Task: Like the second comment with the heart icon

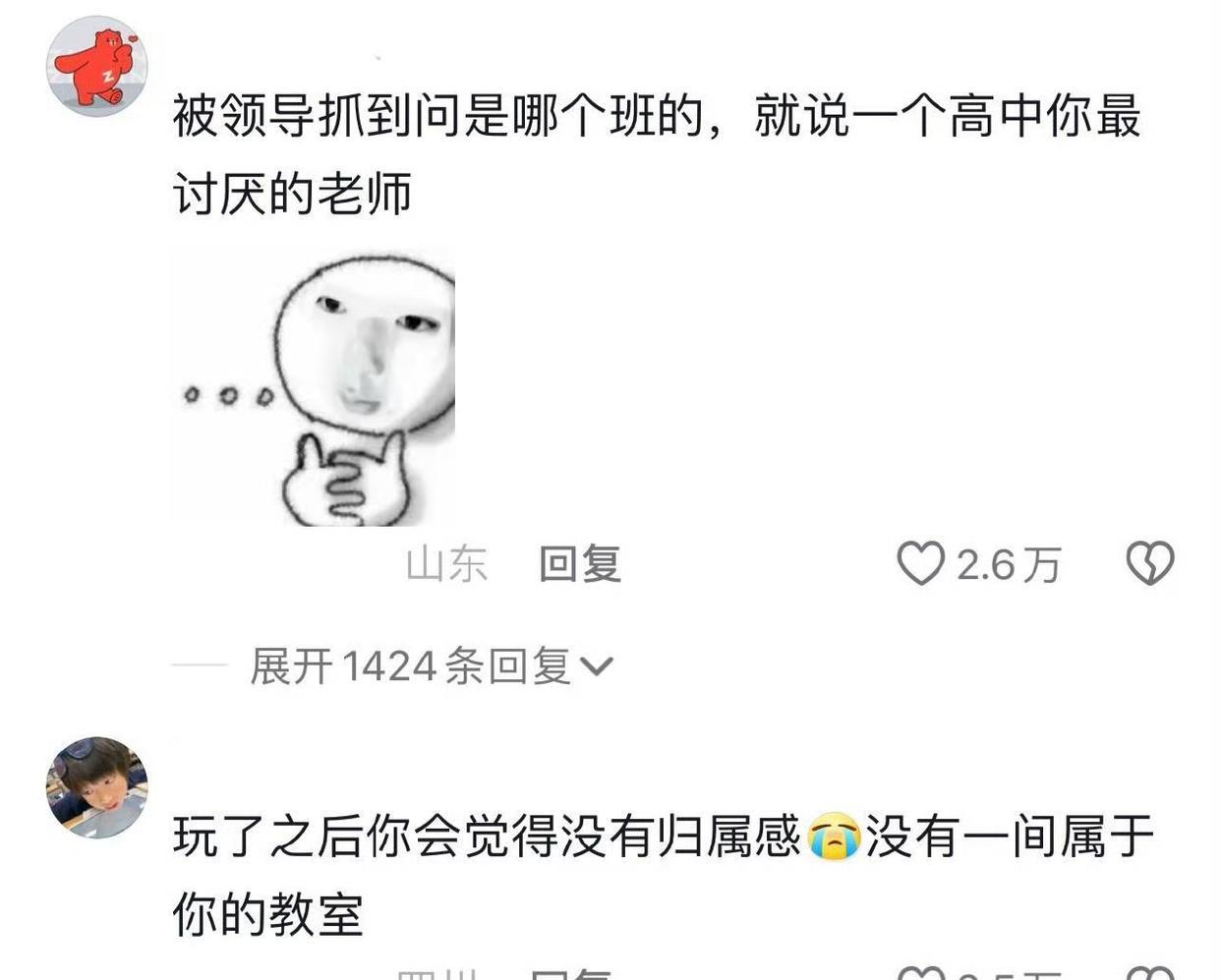Action: coord(920,973)
